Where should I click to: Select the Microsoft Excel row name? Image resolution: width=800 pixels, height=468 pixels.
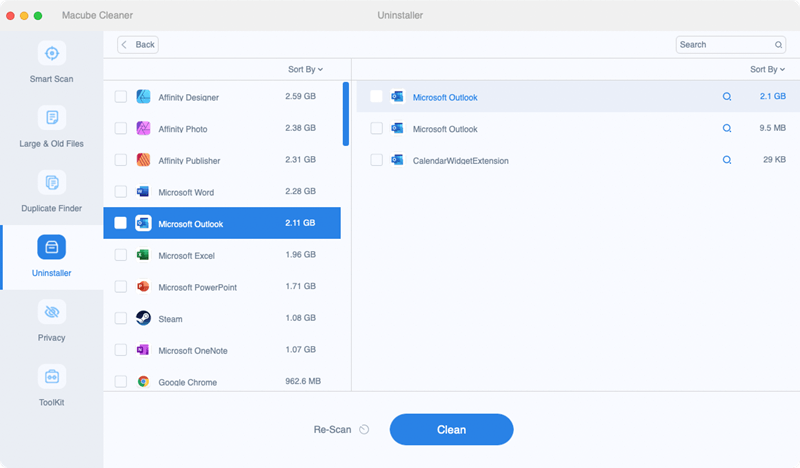(x=187, y=256)
